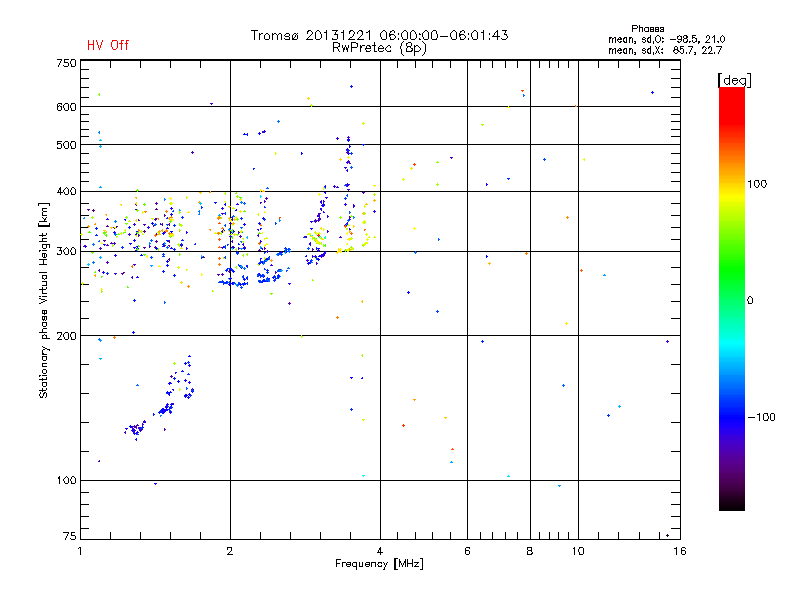Viewport: 800px width, 600px height.
Task: Click the x-axis frequency label "8"
Action: click(530, 551)
